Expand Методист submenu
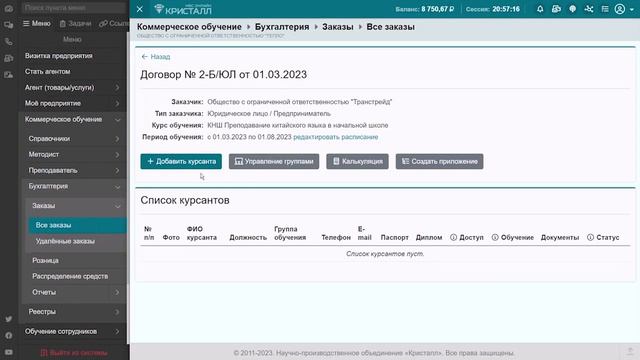This screenshot has height=360, width=640. tap(75, 155)
